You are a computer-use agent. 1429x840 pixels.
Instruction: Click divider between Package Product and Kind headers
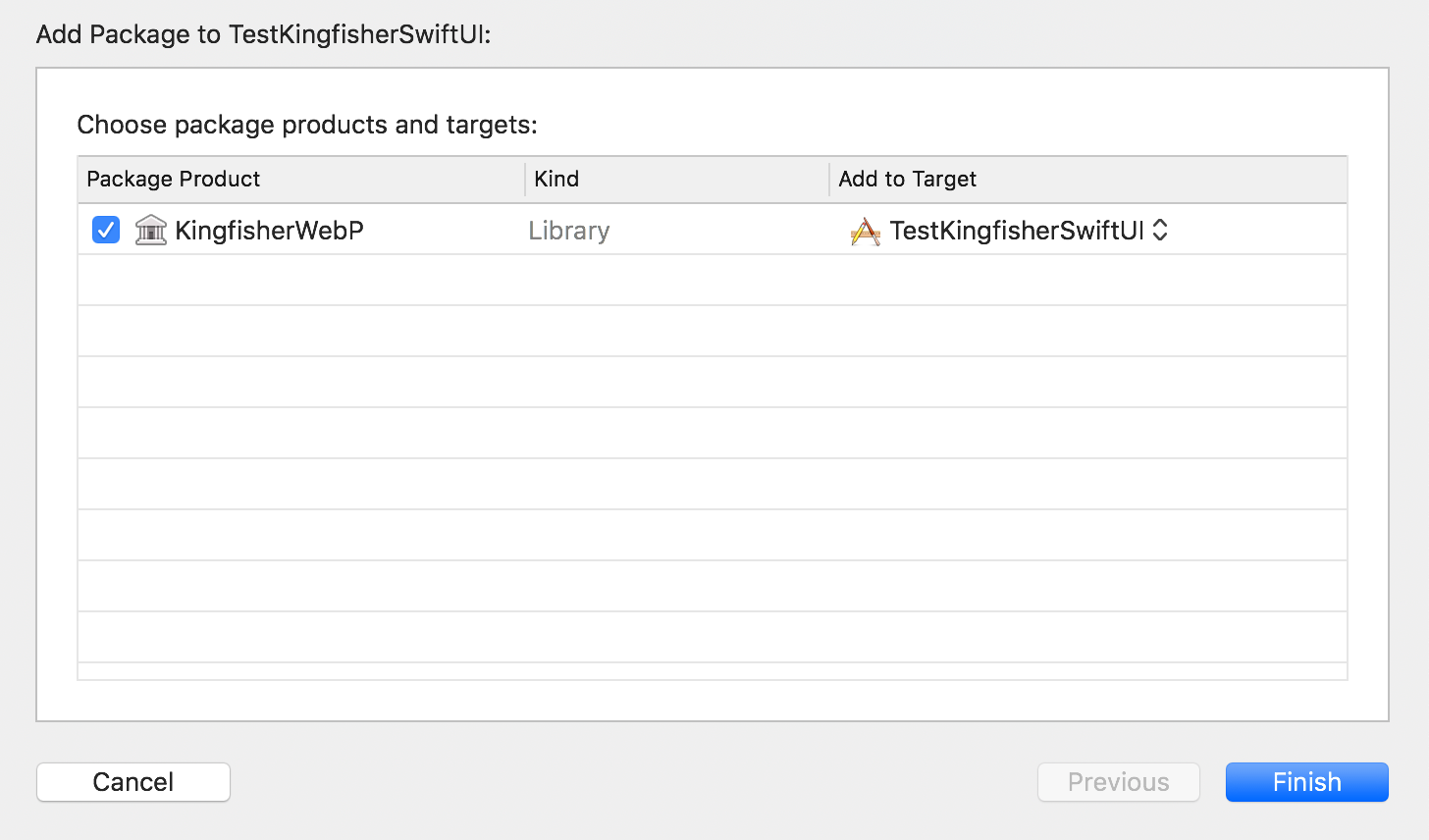pyautogui.click(x=525, y=179)
